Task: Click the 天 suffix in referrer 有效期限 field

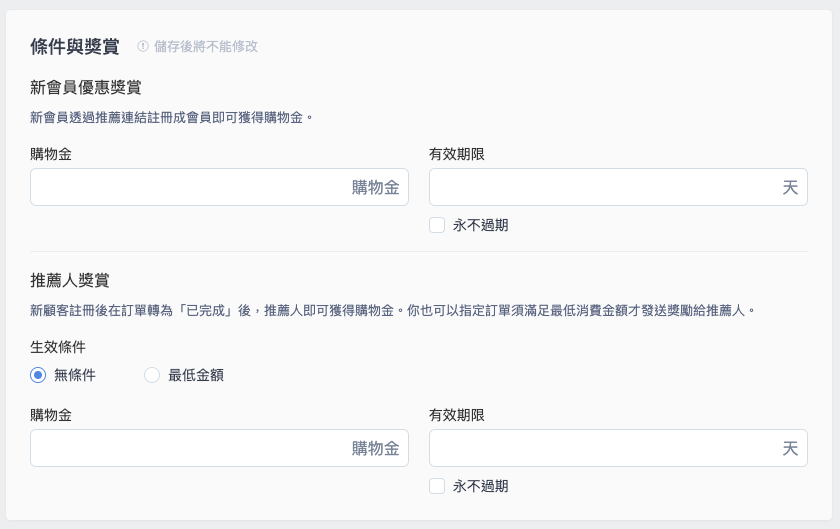Action: [x=790, y=449]
